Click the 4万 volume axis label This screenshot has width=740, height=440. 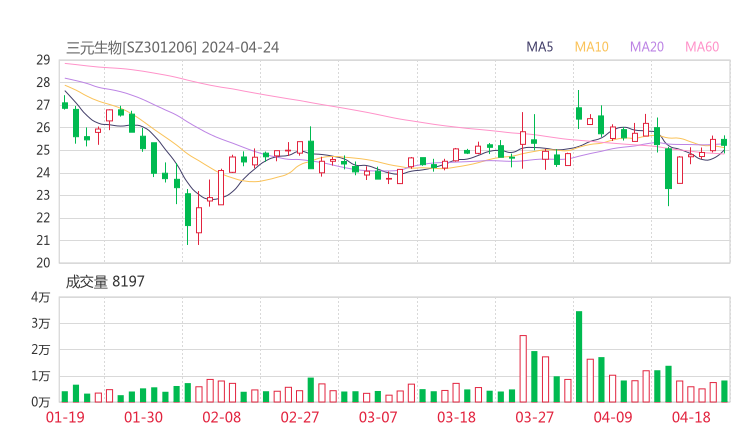(41, 297)
